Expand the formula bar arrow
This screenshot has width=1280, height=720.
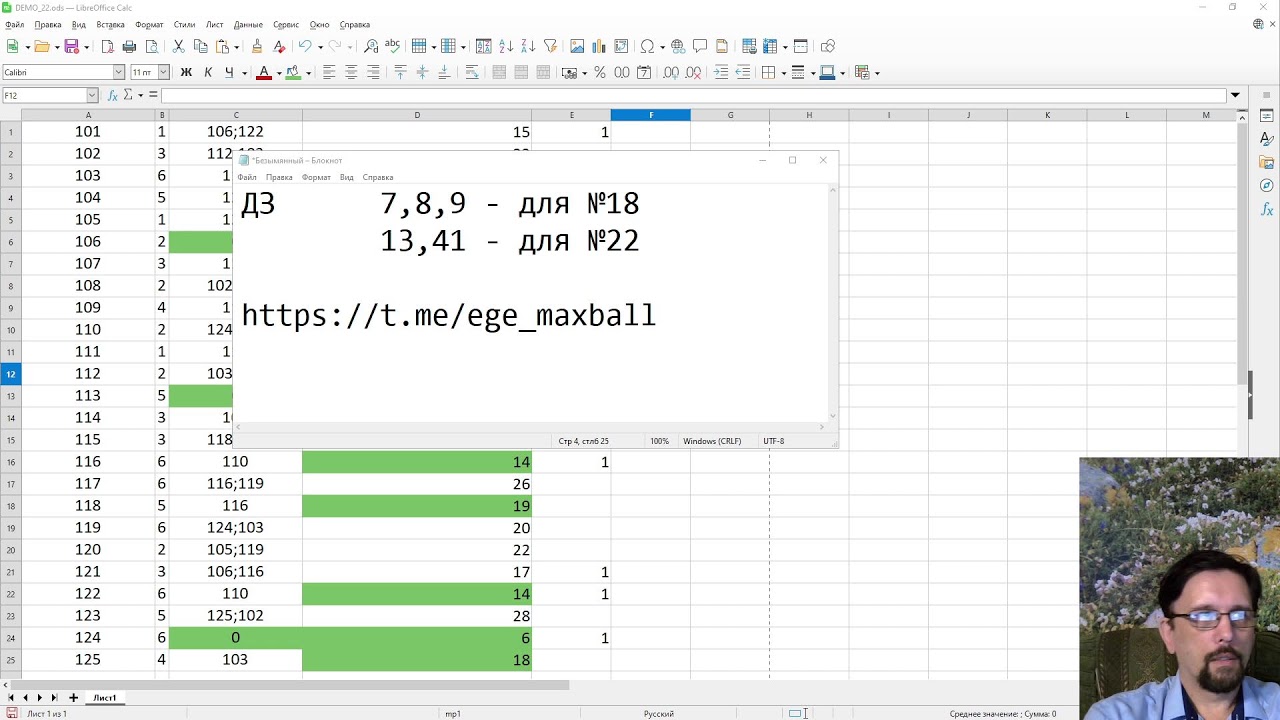pos(1236,95)
